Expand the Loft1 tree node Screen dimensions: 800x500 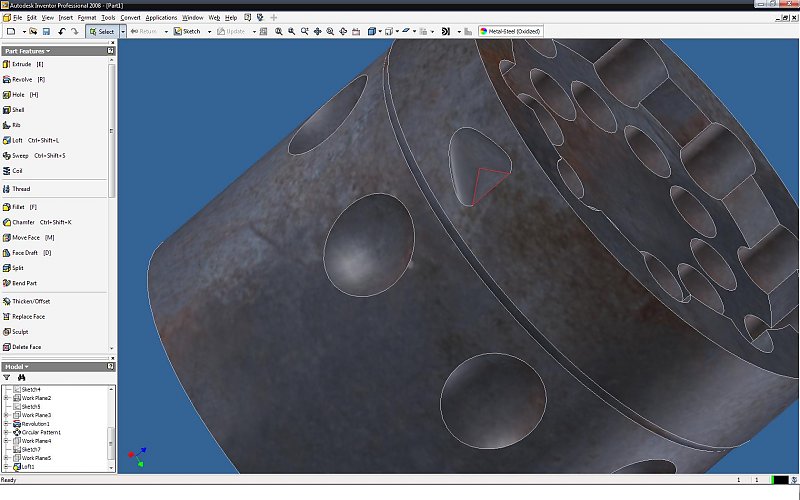pyautogui.click(x=7, y=467)
